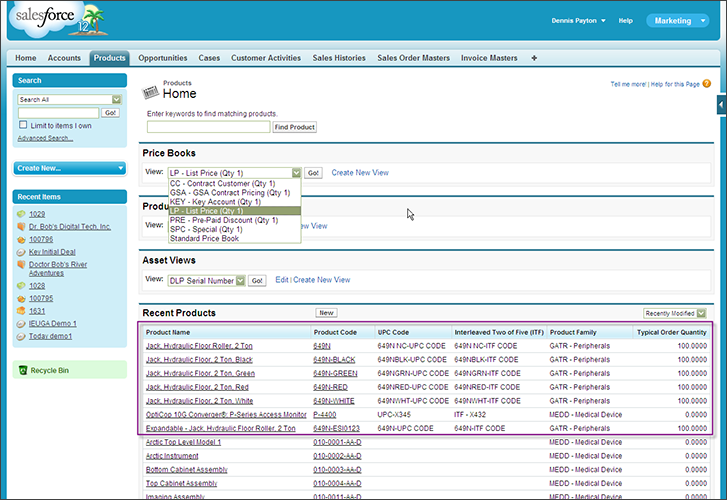This screenshot has width=727, height=500.
Task: Switch to the Customer Activities tab
Action: tap(266, 58)
